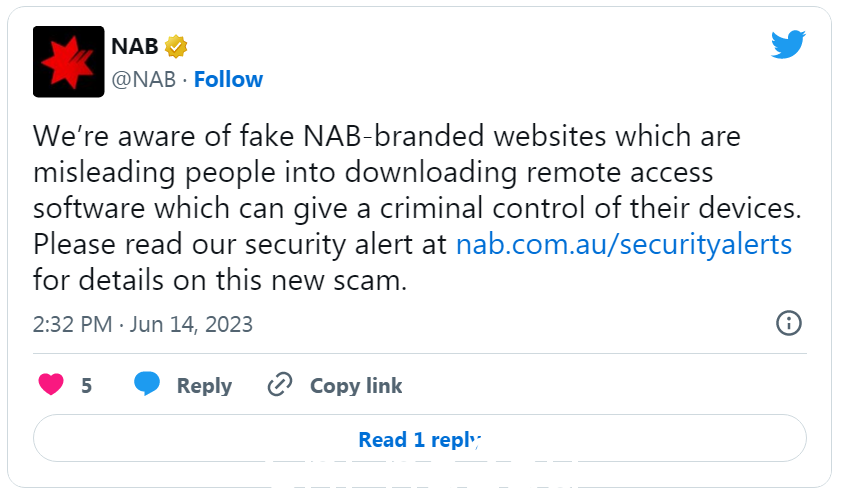Click the like count number 5
This screenshot has width=843, height=497.
pos(87,386)
